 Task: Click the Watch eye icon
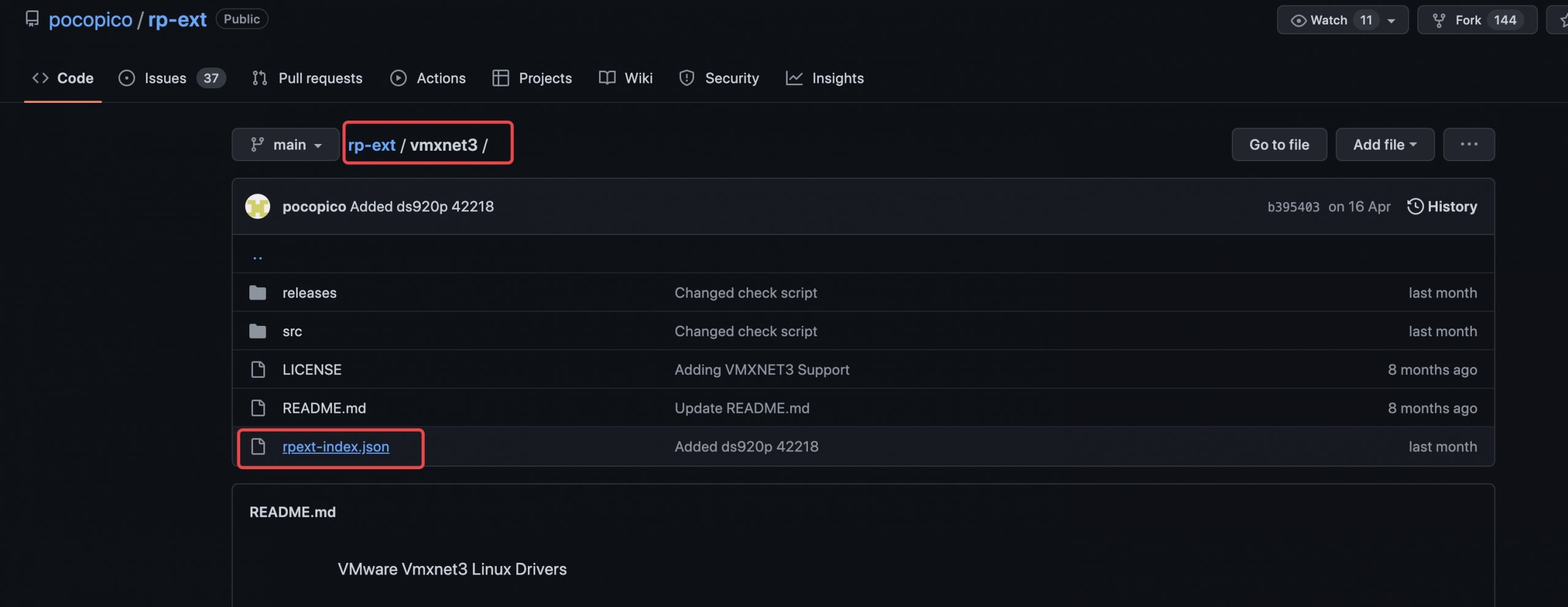pos(1298,20)
